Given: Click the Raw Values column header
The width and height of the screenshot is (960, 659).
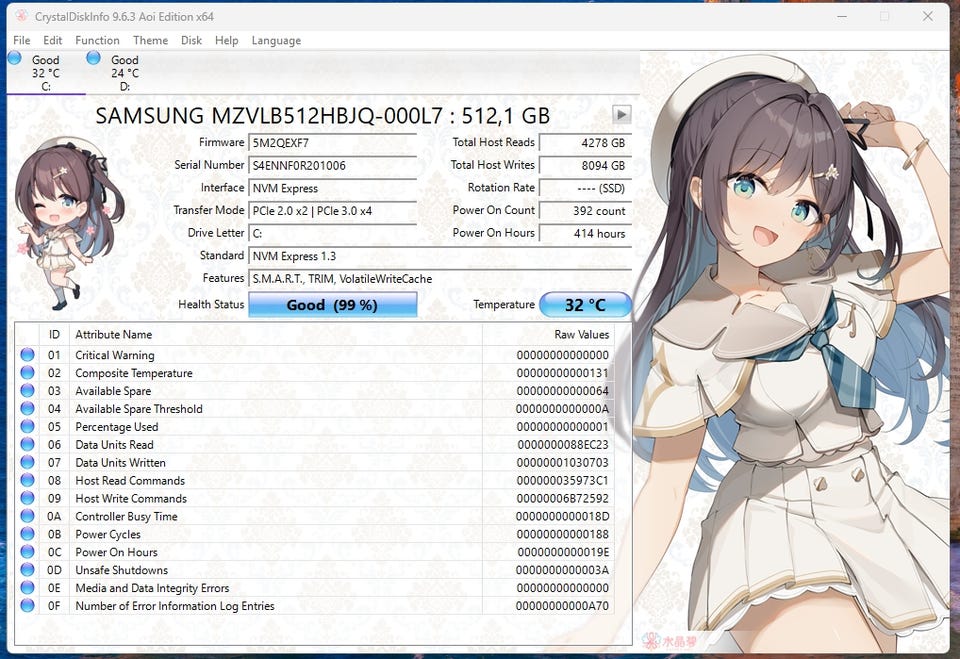Looking at the screenshot, I should tap(581, 335).
